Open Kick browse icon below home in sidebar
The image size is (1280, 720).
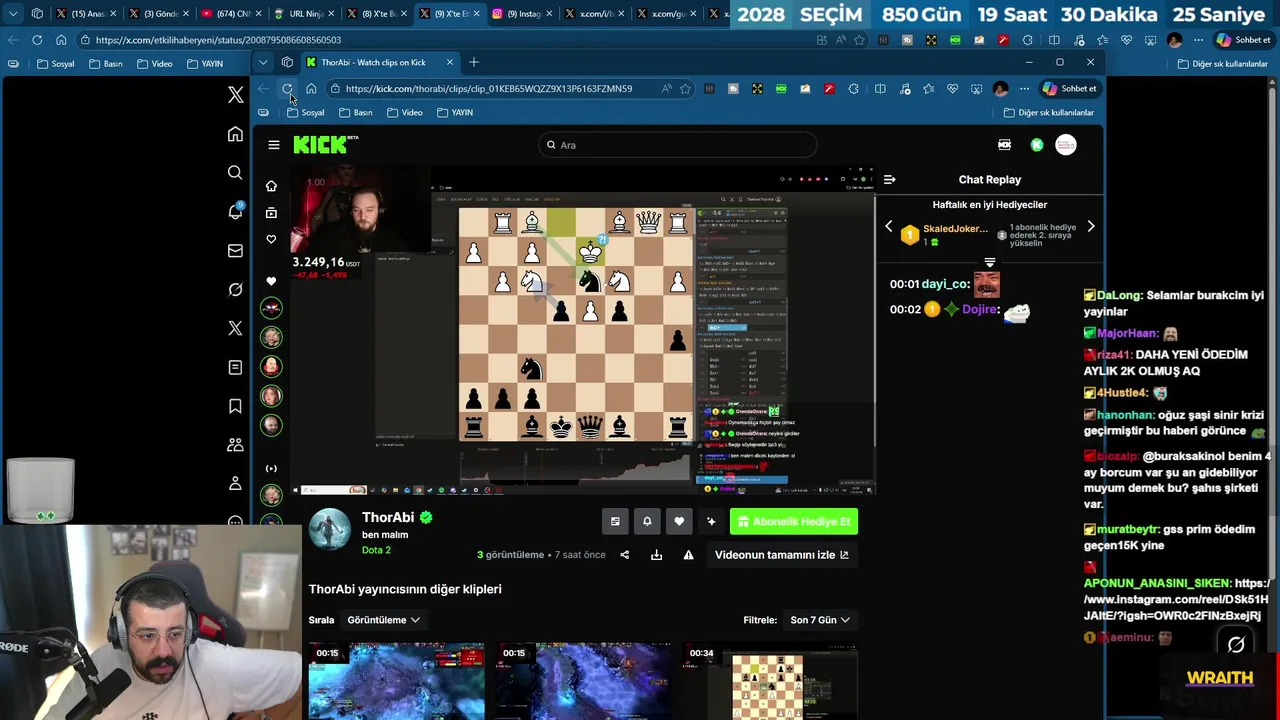[x=271, y=213]
